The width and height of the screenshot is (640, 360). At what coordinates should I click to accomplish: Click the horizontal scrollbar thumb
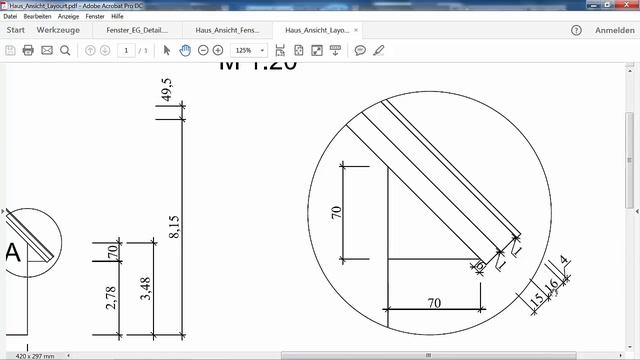pyautogui.click(x=428, y=356)
